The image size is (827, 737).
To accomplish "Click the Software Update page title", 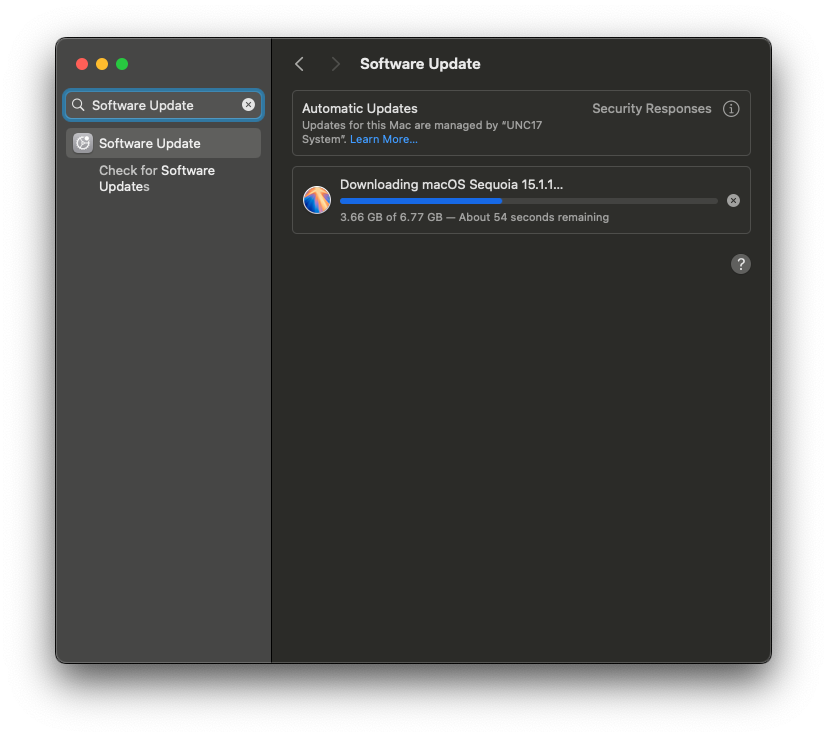I will (420, 64).
